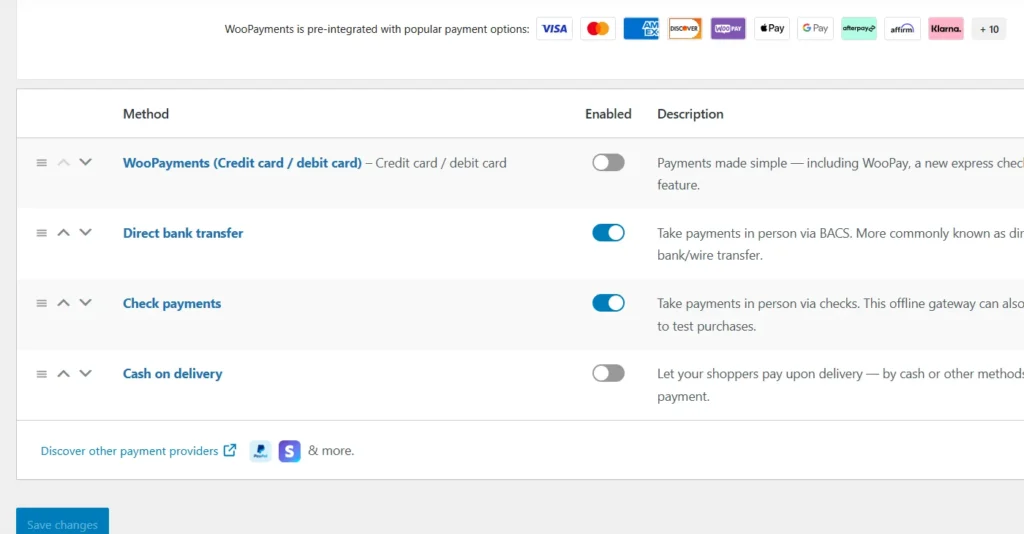Image resolution: width=1024 pixels, height=534 pixels.
Task: Move Check payments down
Action: coord(86,303)
